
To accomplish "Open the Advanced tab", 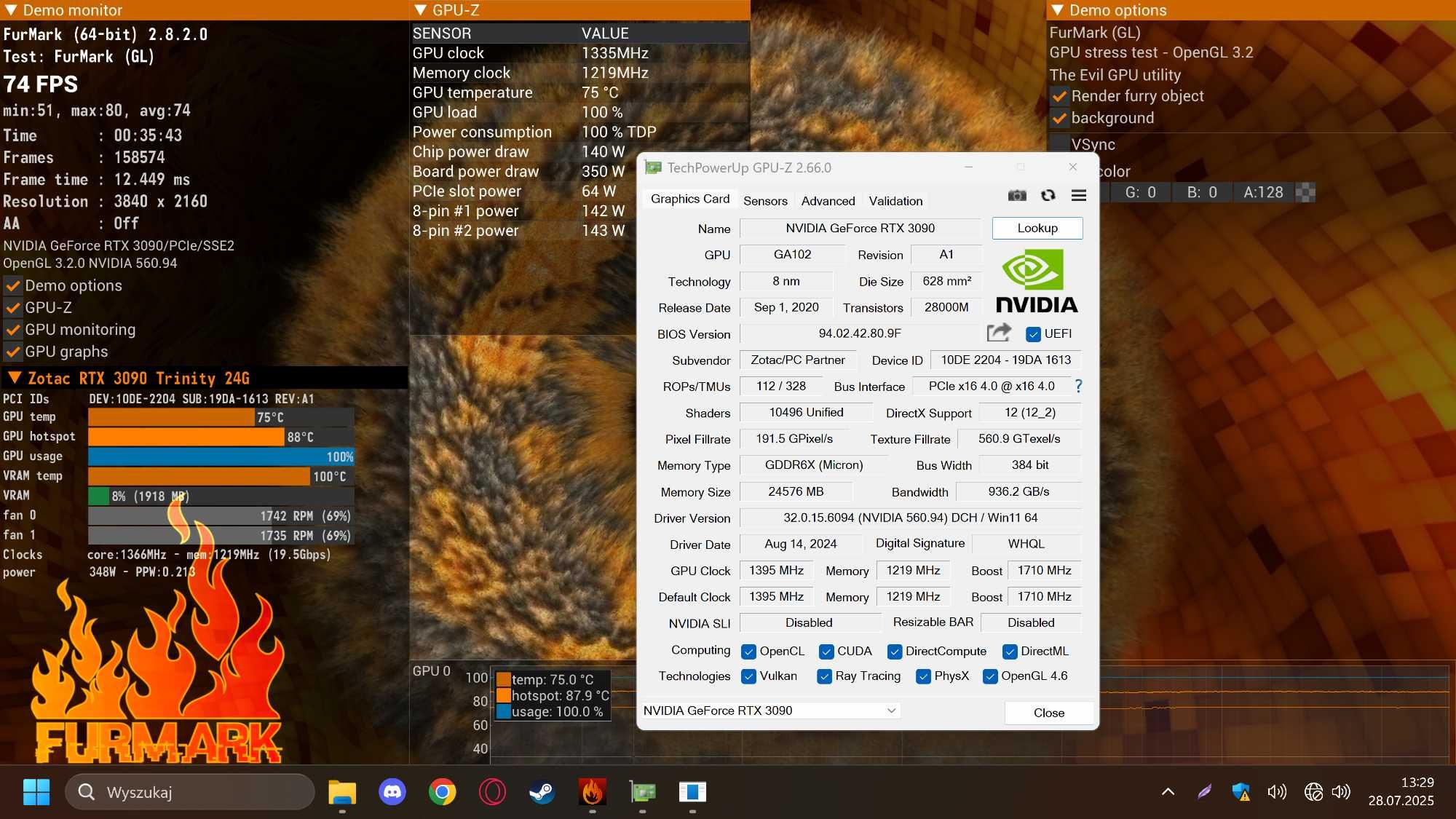I will tap(828, 201).
